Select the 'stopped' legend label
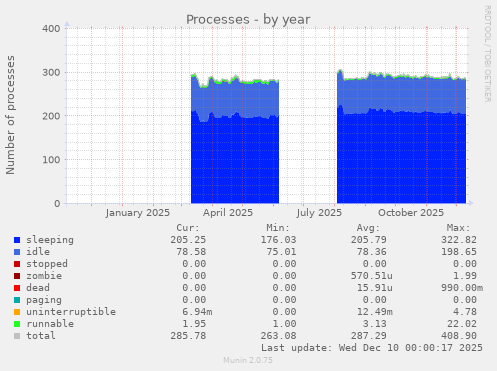The width and height of the screenshot is (497, 371). (x=47, y=264)
